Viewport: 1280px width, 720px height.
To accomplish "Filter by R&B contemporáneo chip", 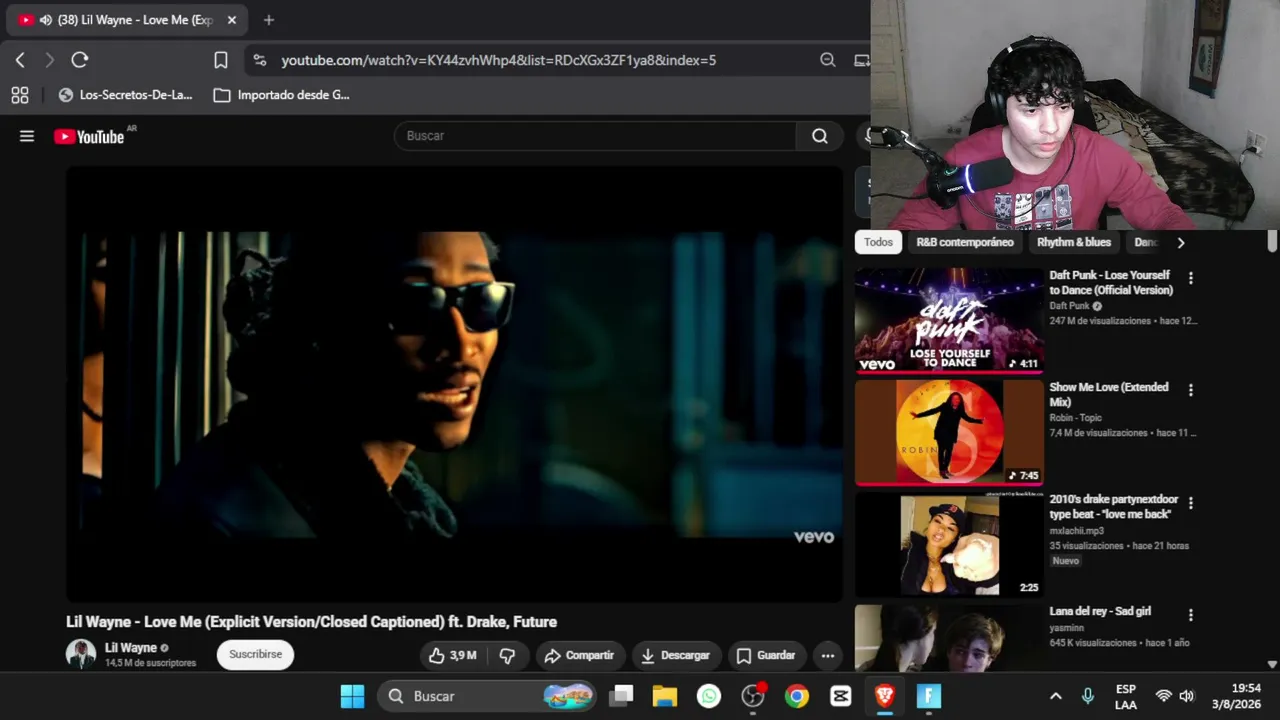I will click(965, 242).
